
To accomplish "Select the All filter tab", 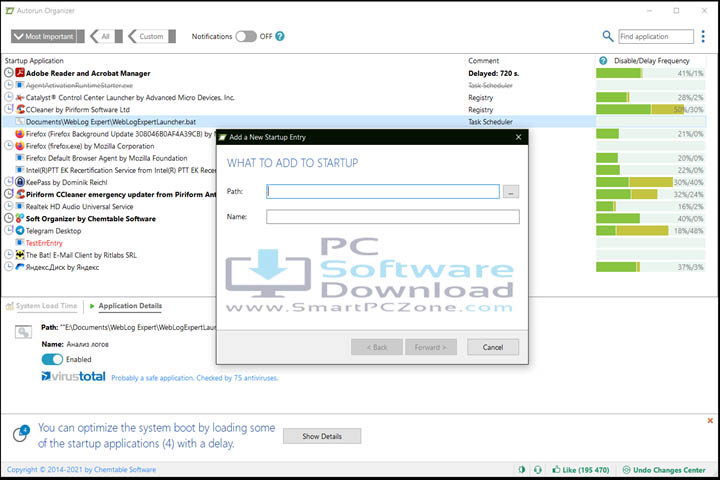I will [106, 36].
